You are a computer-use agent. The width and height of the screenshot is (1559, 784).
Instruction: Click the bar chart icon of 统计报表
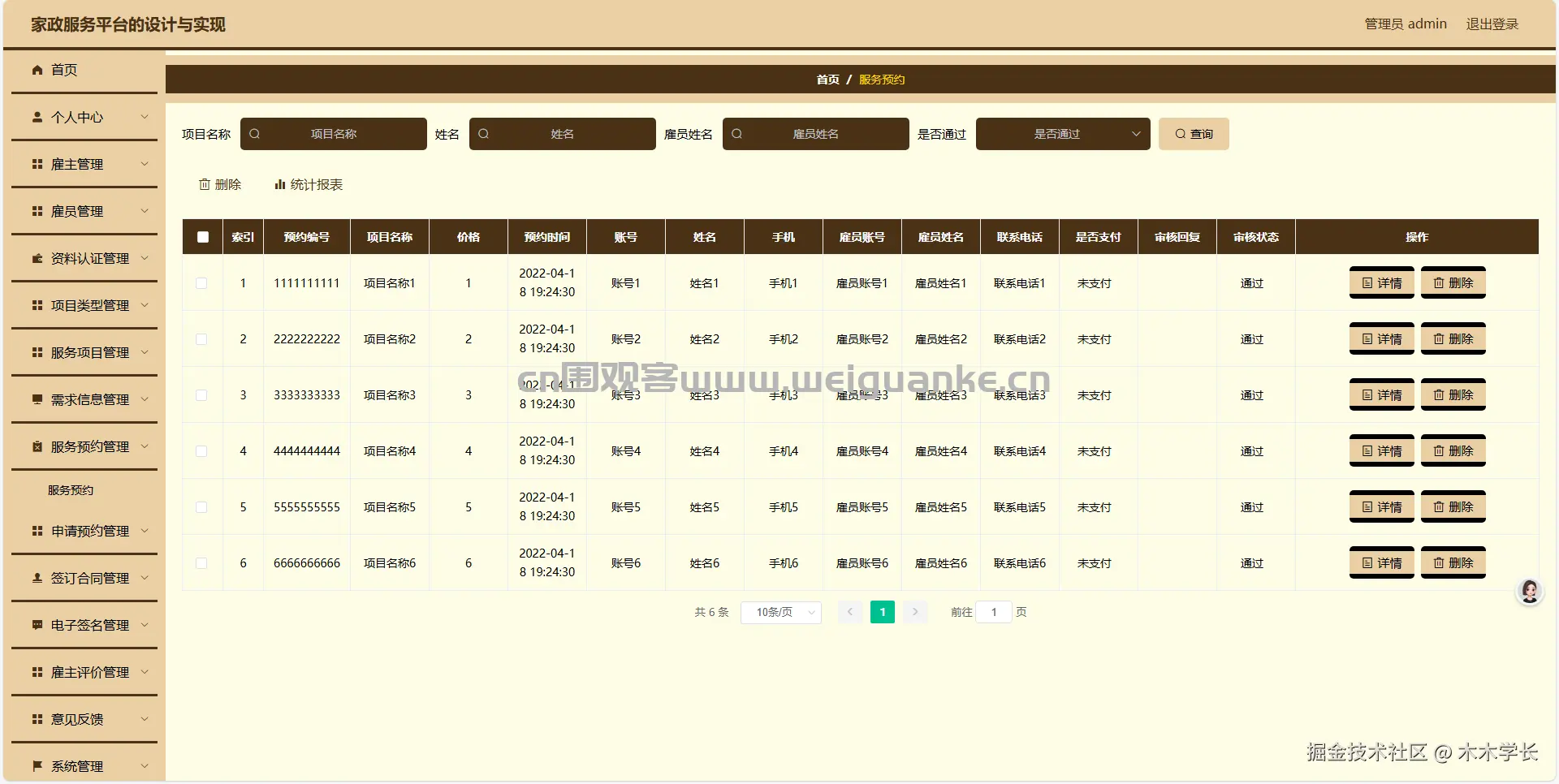280,184
